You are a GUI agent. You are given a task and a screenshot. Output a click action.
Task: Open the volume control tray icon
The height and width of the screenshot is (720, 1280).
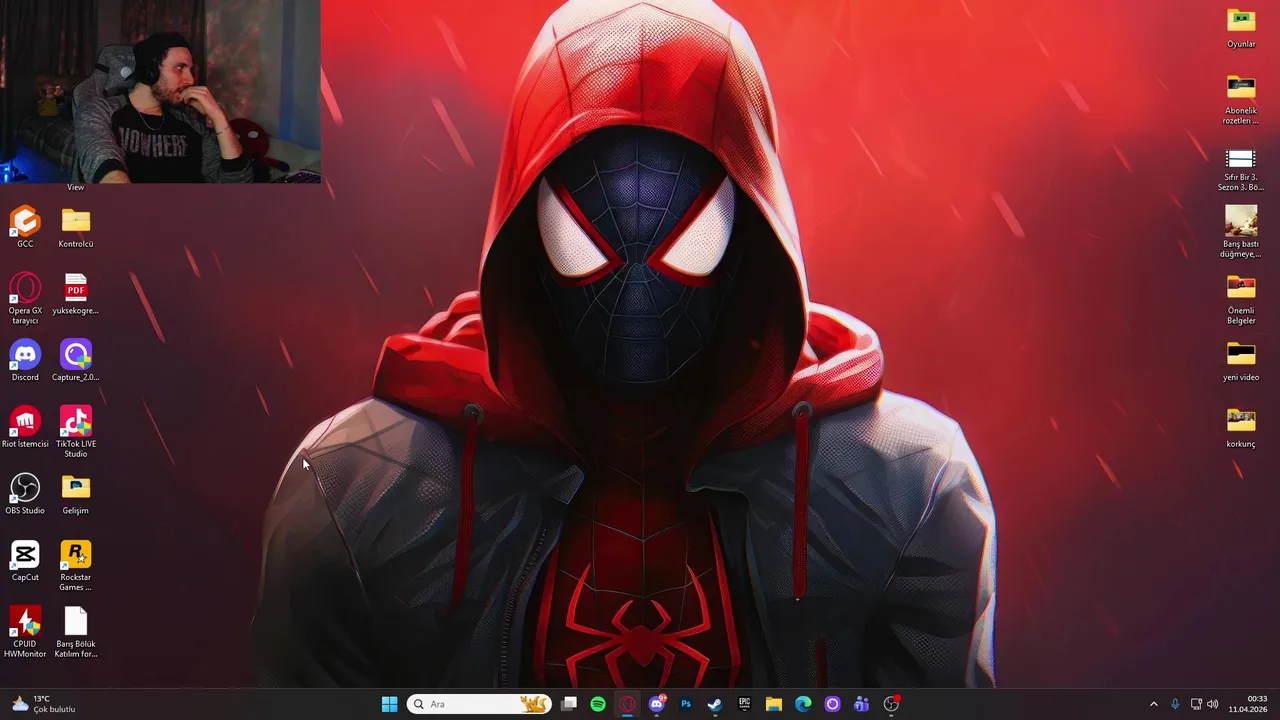[1213, 704]
